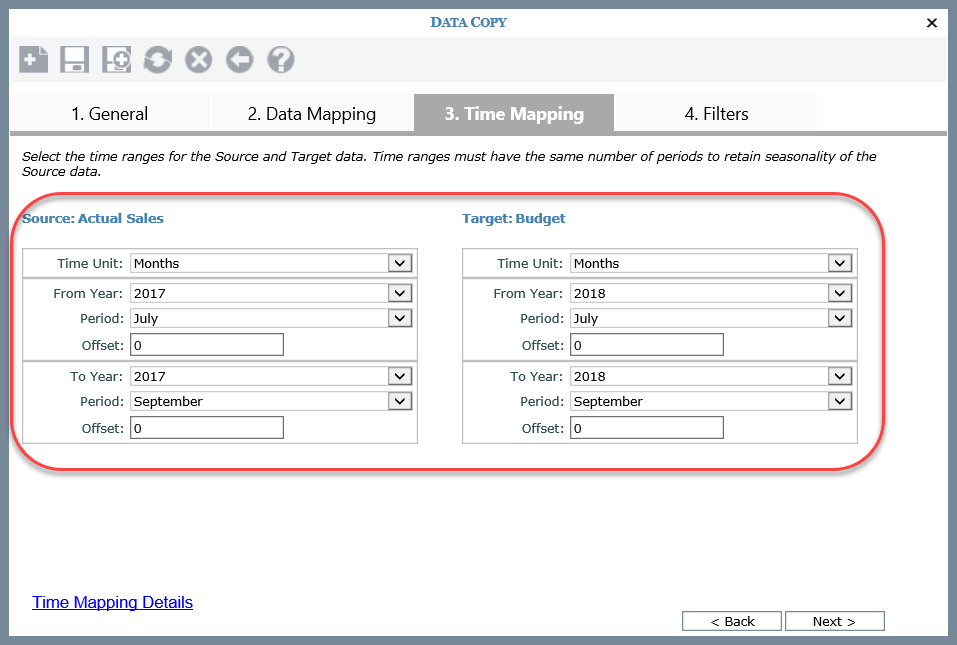Expand Source To Year 2017 dropdown
The height and width of the screenshot is (645, 957).
[271, 376]
